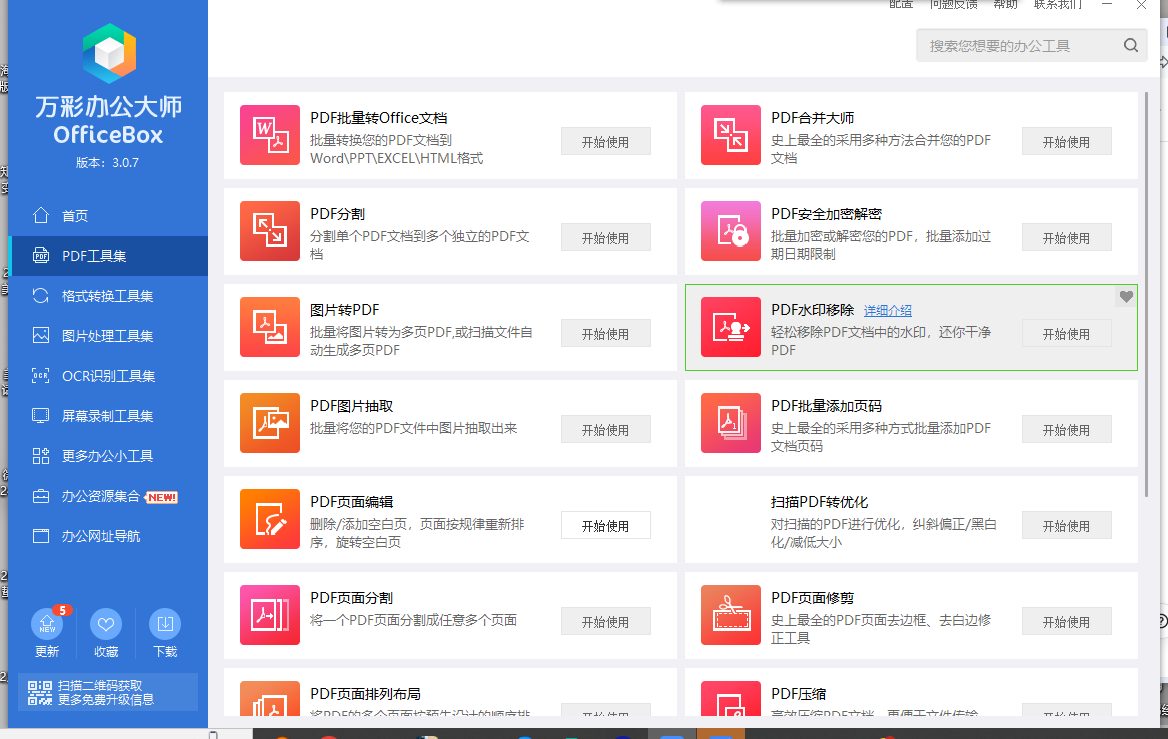Open 格式转换工具集 in the sidebar
The width and height of the screenshot is (1168, 739).
[108, 296]
